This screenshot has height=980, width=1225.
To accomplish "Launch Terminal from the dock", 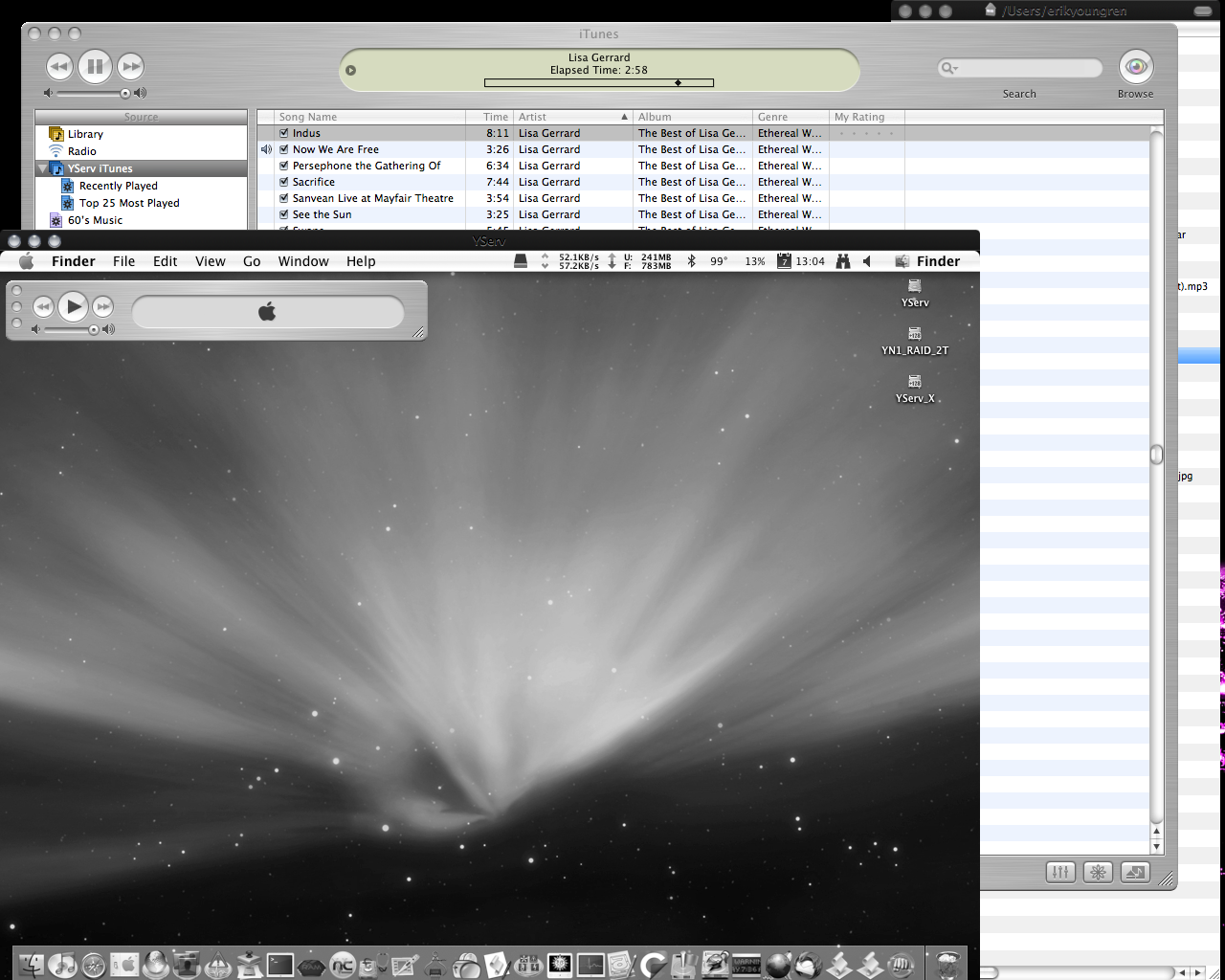I will 280,965.
